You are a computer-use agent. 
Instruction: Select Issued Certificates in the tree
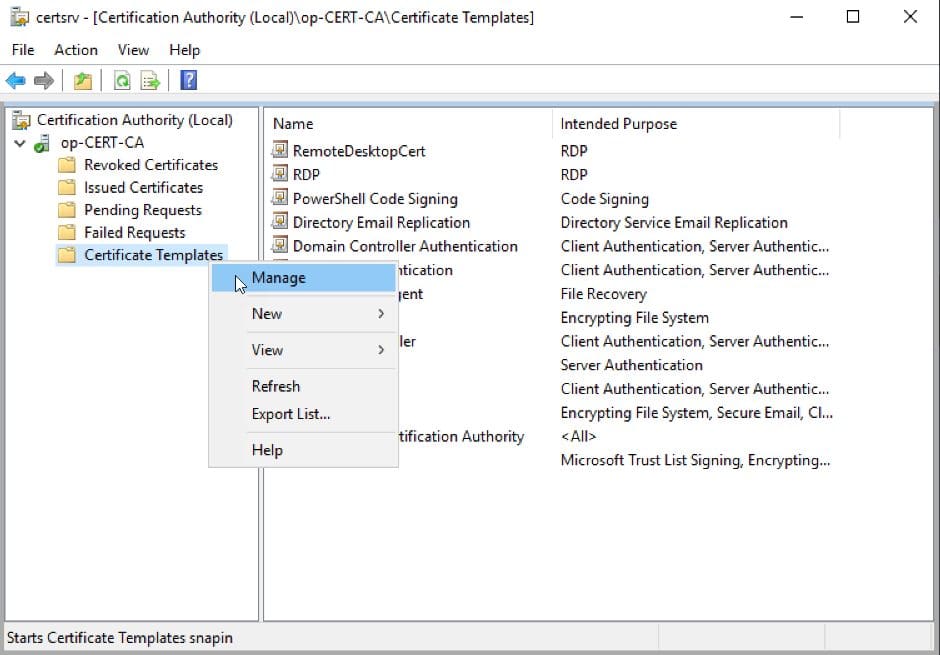click(144, 188)
